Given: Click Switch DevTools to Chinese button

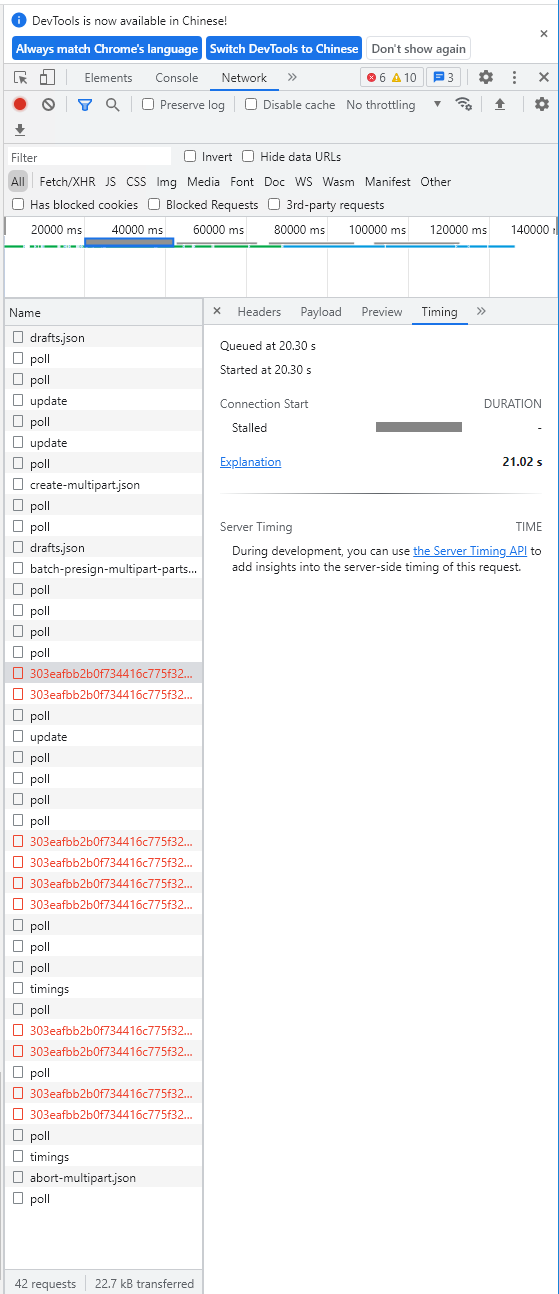Looking at the screenshot, I should pyautogui.click(x=284, y=49).
